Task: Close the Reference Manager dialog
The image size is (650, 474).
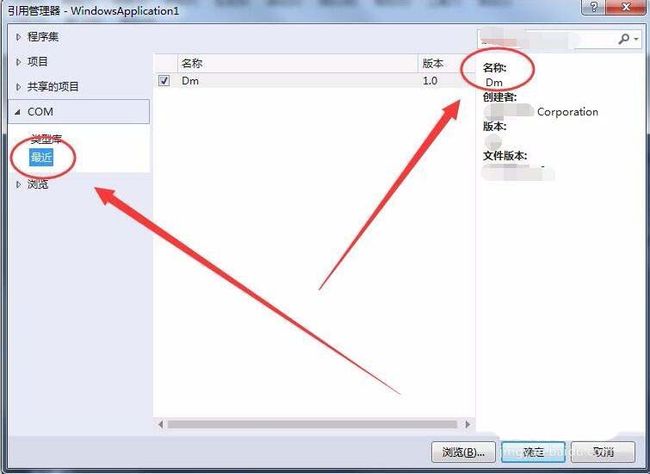Action: click(626, 7)
